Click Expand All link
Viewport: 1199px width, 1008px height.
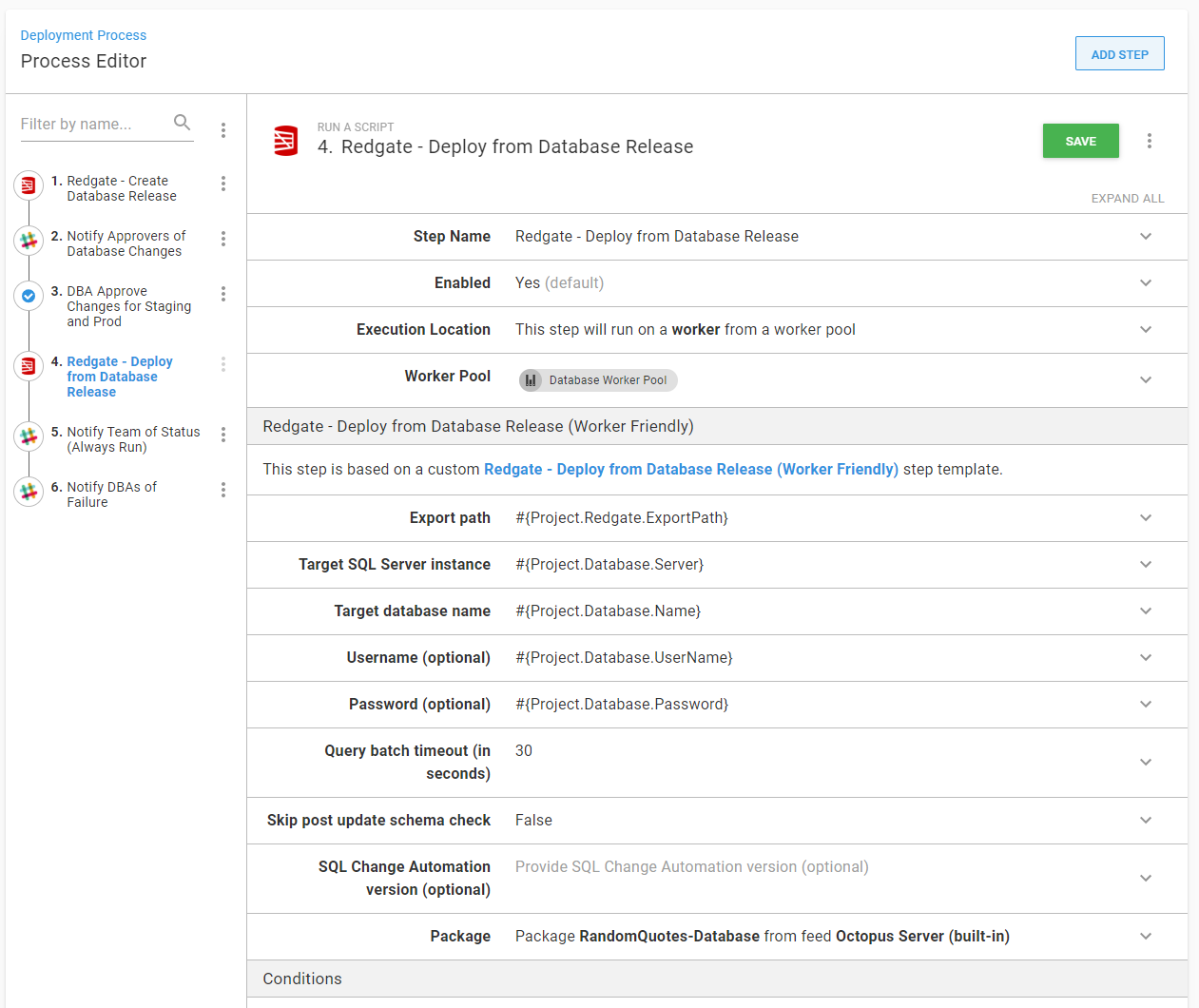1128,199
